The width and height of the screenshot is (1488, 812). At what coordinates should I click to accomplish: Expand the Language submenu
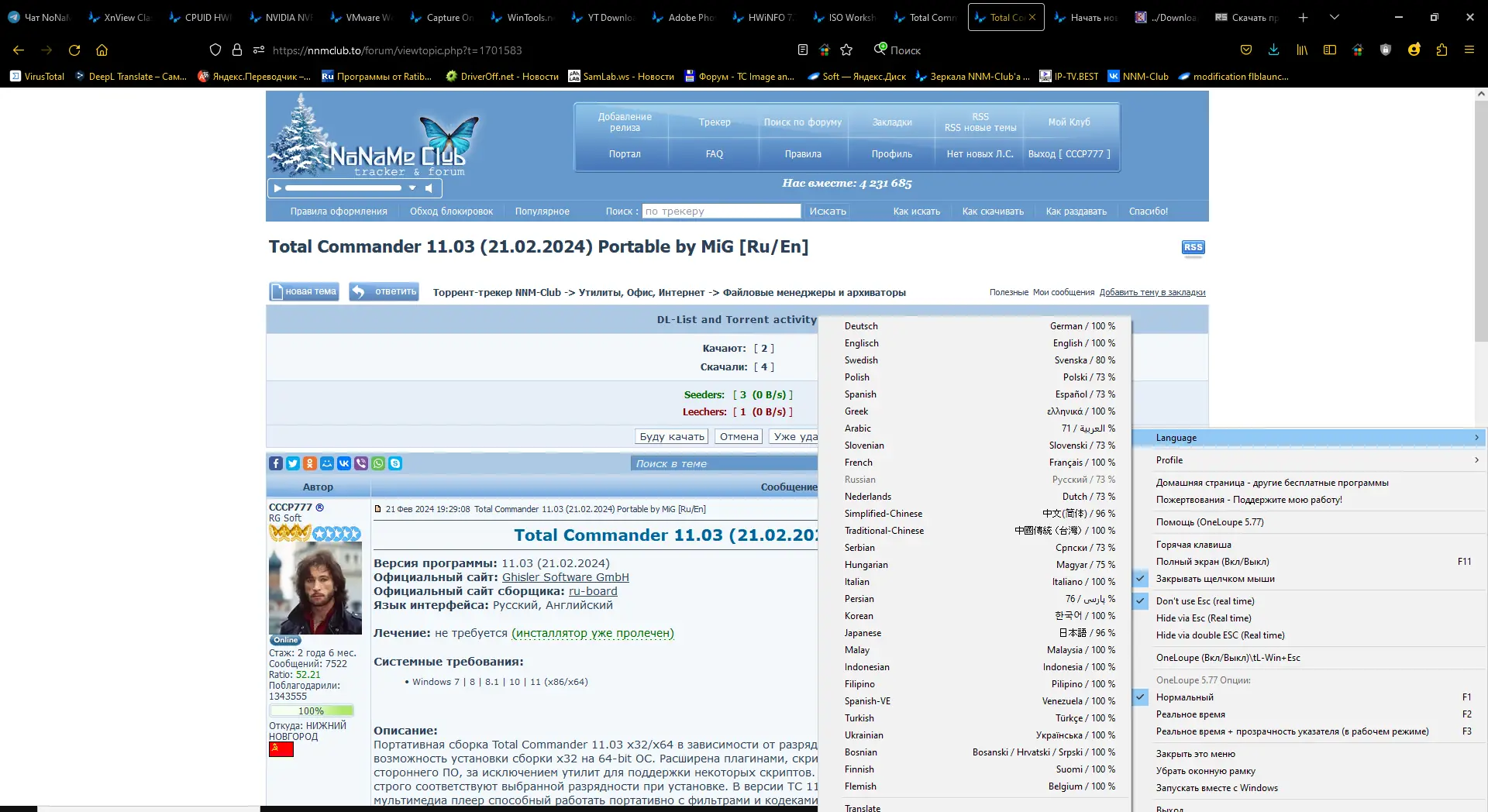point(1308,438)
